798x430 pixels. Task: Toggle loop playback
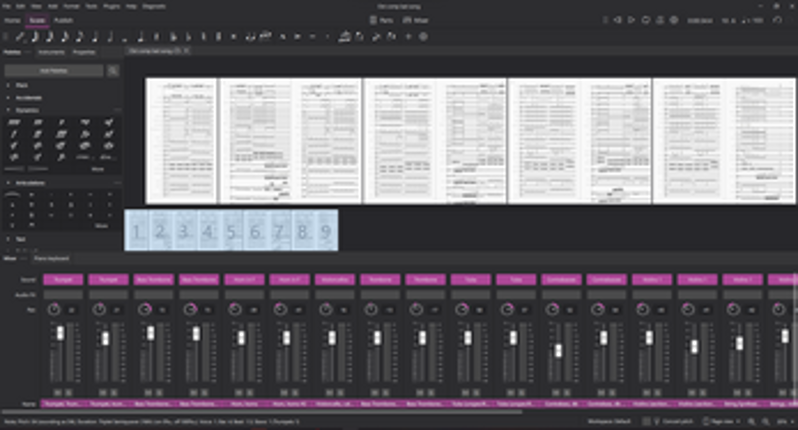646,20
